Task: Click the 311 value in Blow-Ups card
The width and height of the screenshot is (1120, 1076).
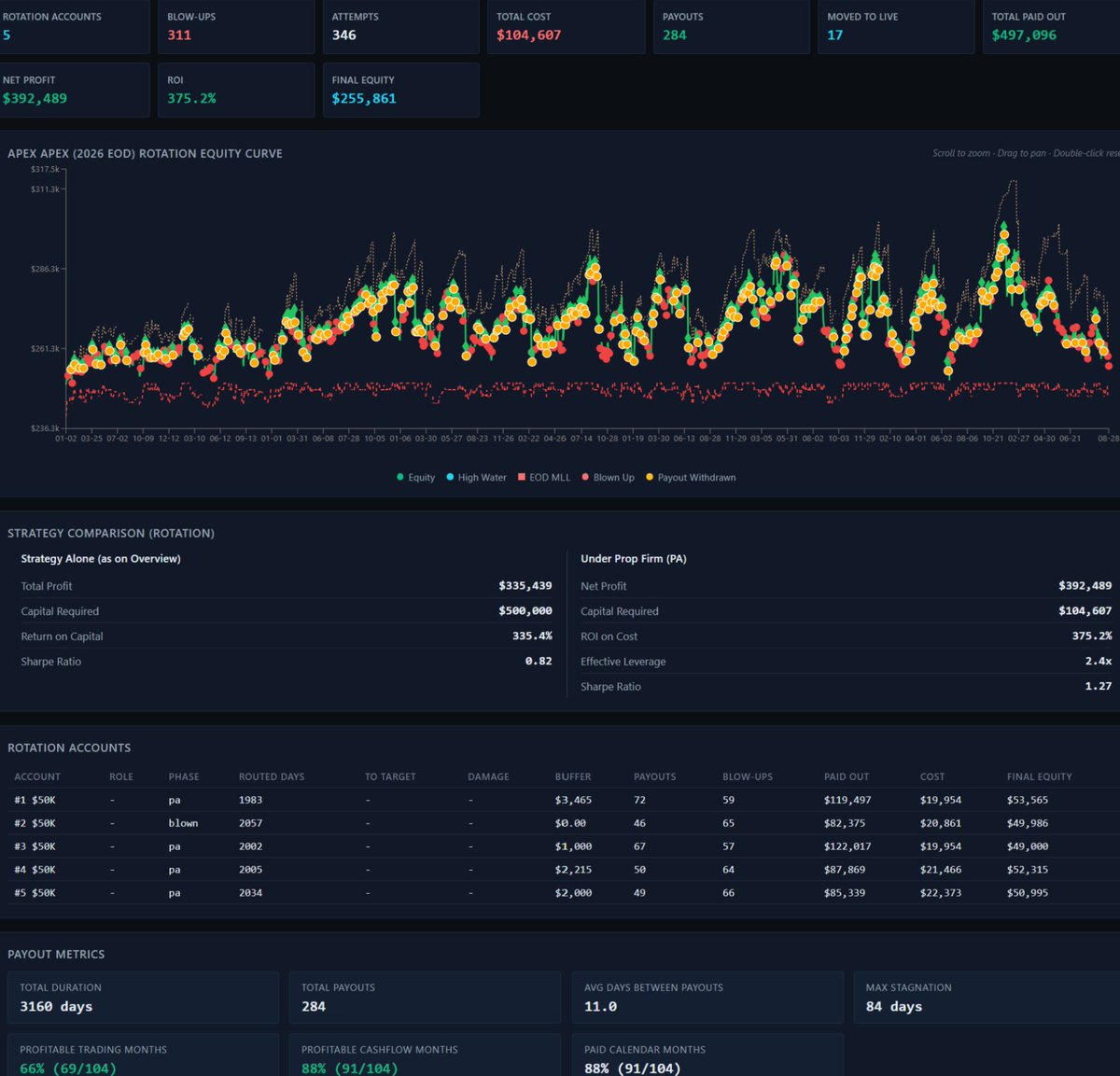Action: click(179, 35)
